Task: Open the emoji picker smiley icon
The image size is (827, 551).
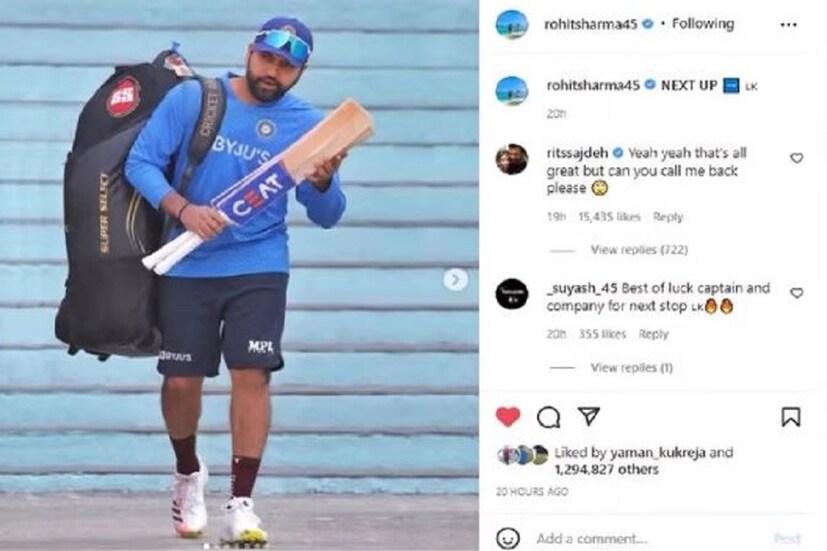Action: coord(508,538)
